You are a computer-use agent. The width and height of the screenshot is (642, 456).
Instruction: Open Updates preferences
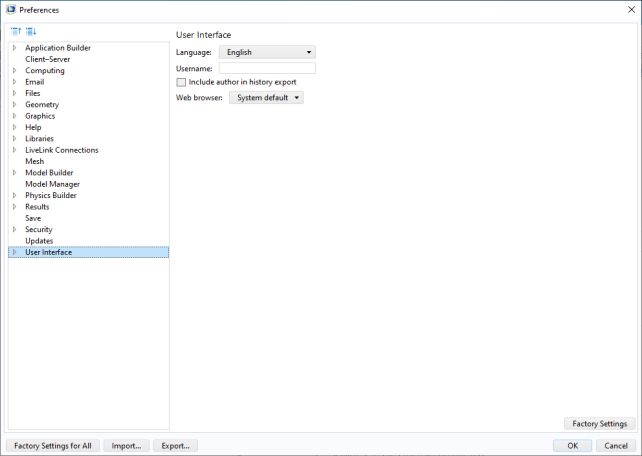[x=39, y=241]
